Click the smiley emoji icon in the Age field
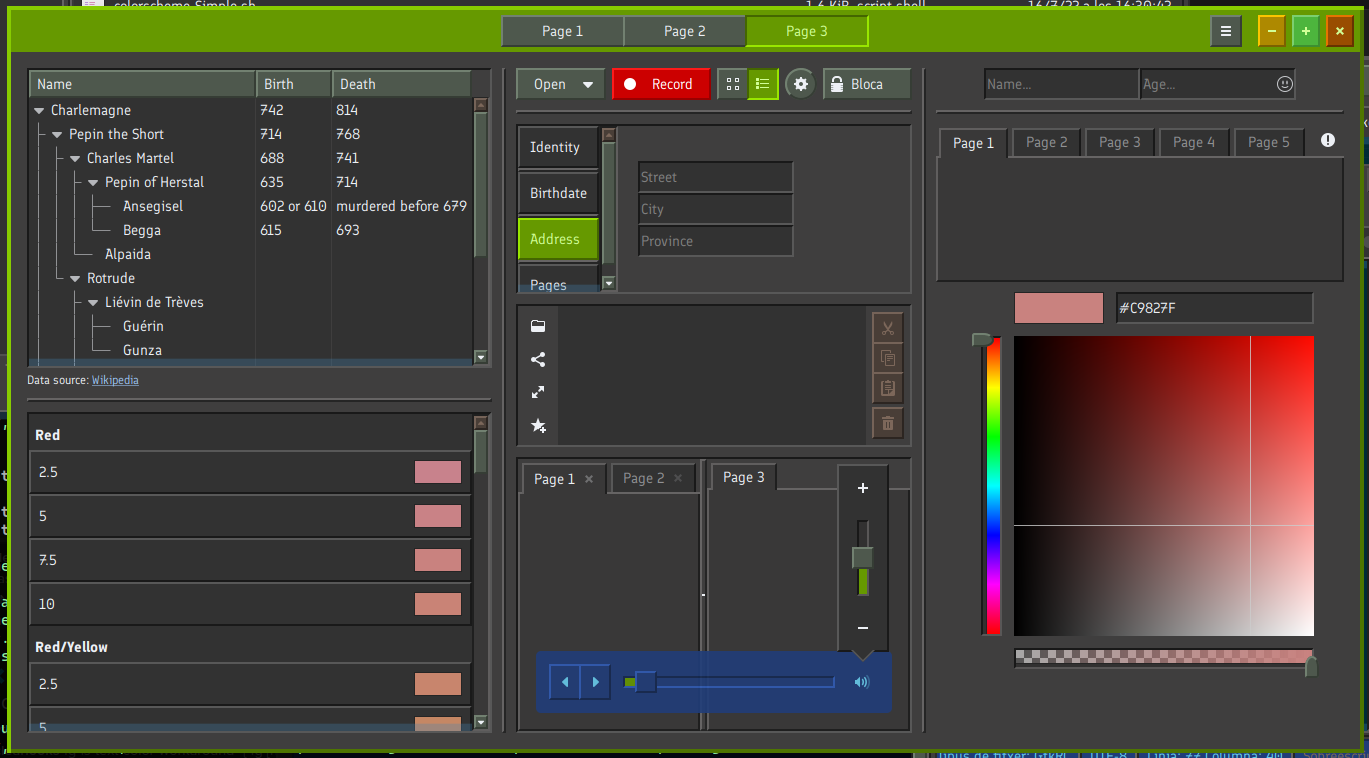This screenshot has height=758, width=1369. click(1284, 85)
